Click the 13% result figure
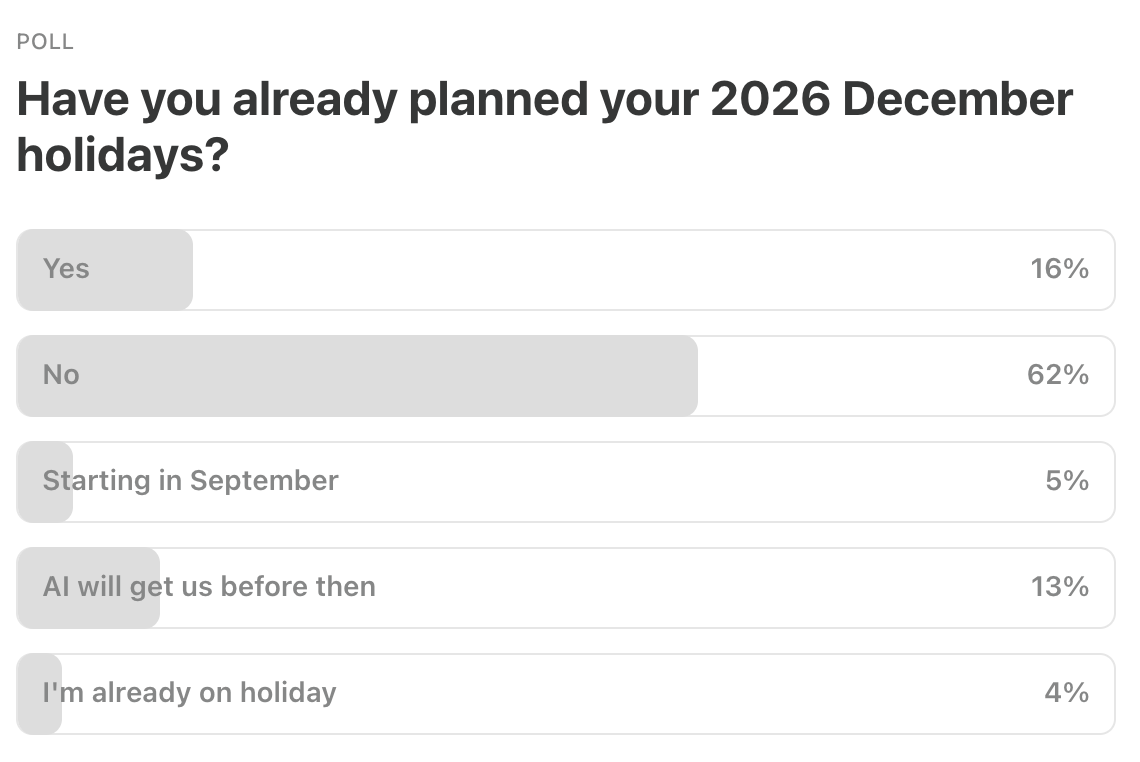 (x=1059, y=587)
